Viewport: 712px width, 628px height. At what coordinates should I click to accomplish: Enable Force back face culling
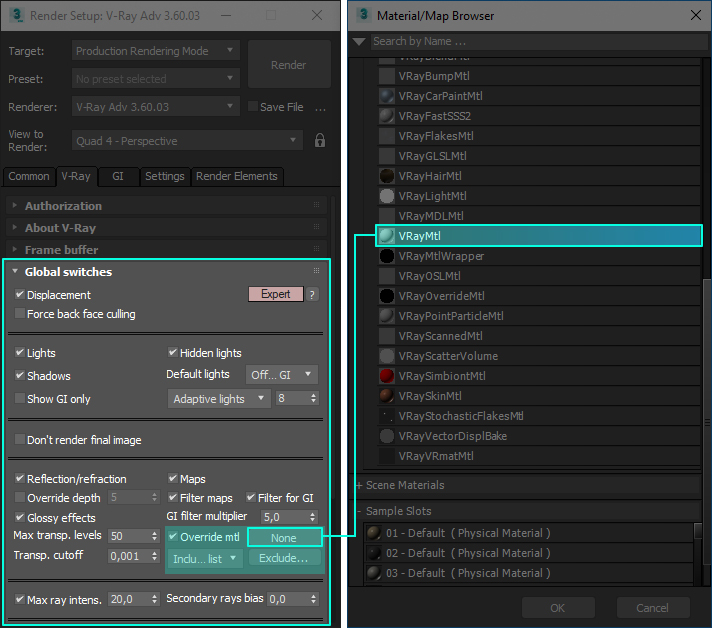point(20,313)
